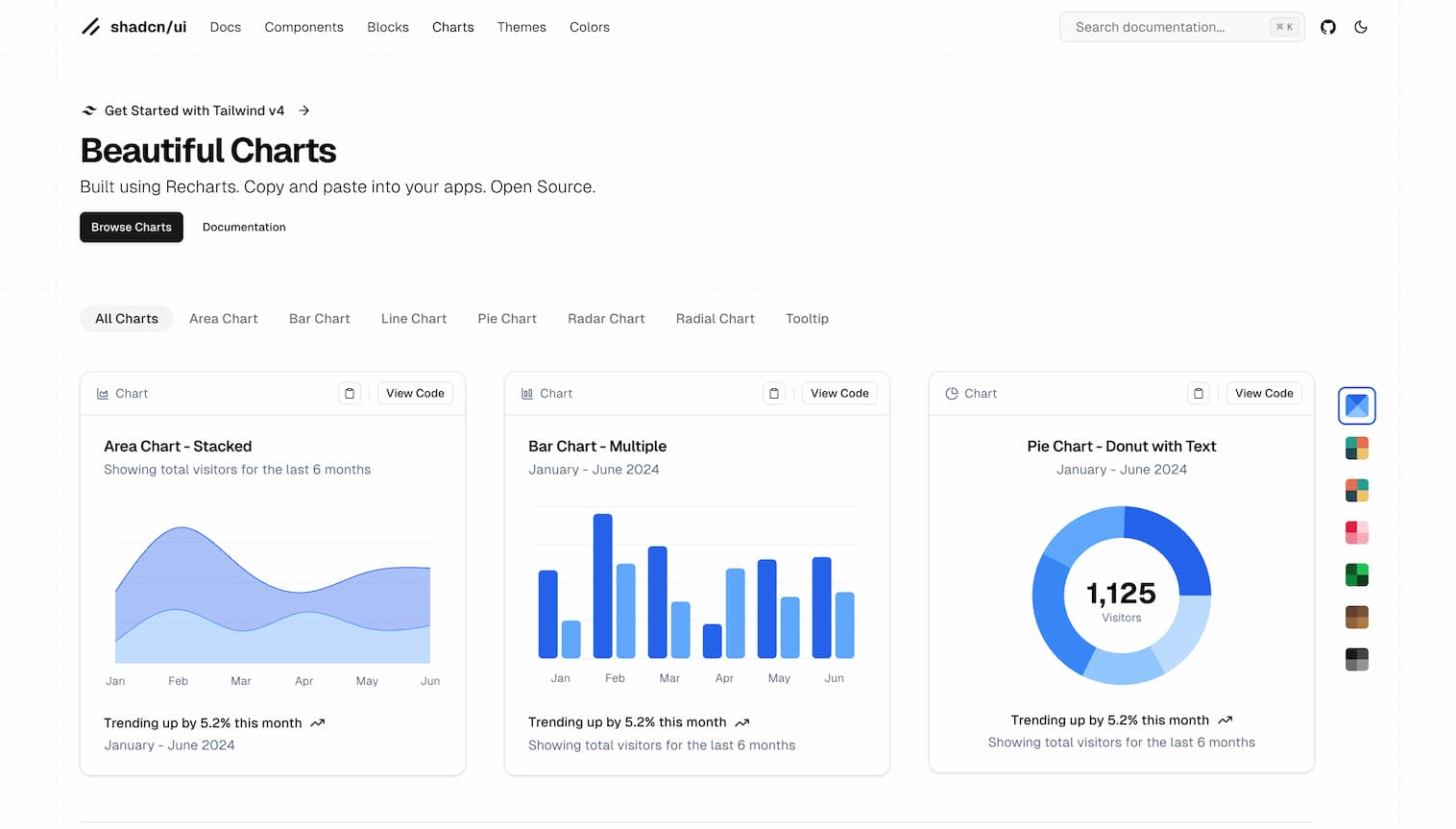
Task: View code for Bar Chart - Multiple
Action: (838, 393)
